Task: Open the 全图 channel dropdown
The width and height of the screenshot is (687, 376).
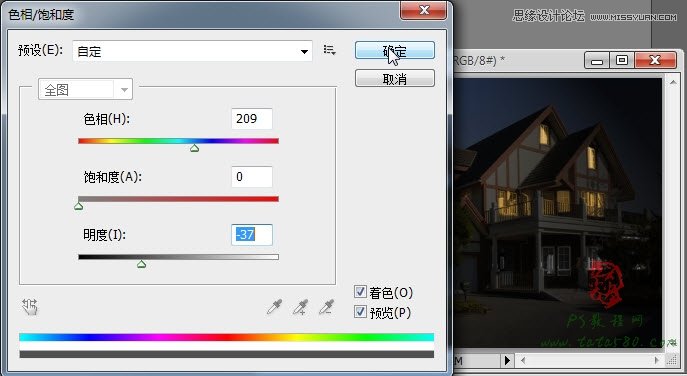Action: pyautogui.click(x=85, y=90)
